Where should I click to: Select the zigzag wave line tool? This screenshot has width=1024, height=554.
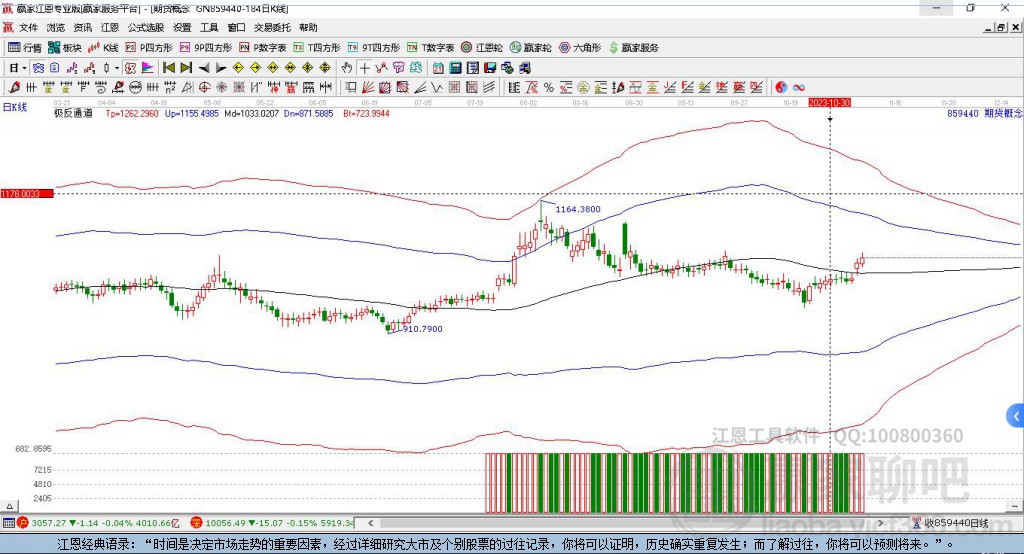tap(438, 88)
